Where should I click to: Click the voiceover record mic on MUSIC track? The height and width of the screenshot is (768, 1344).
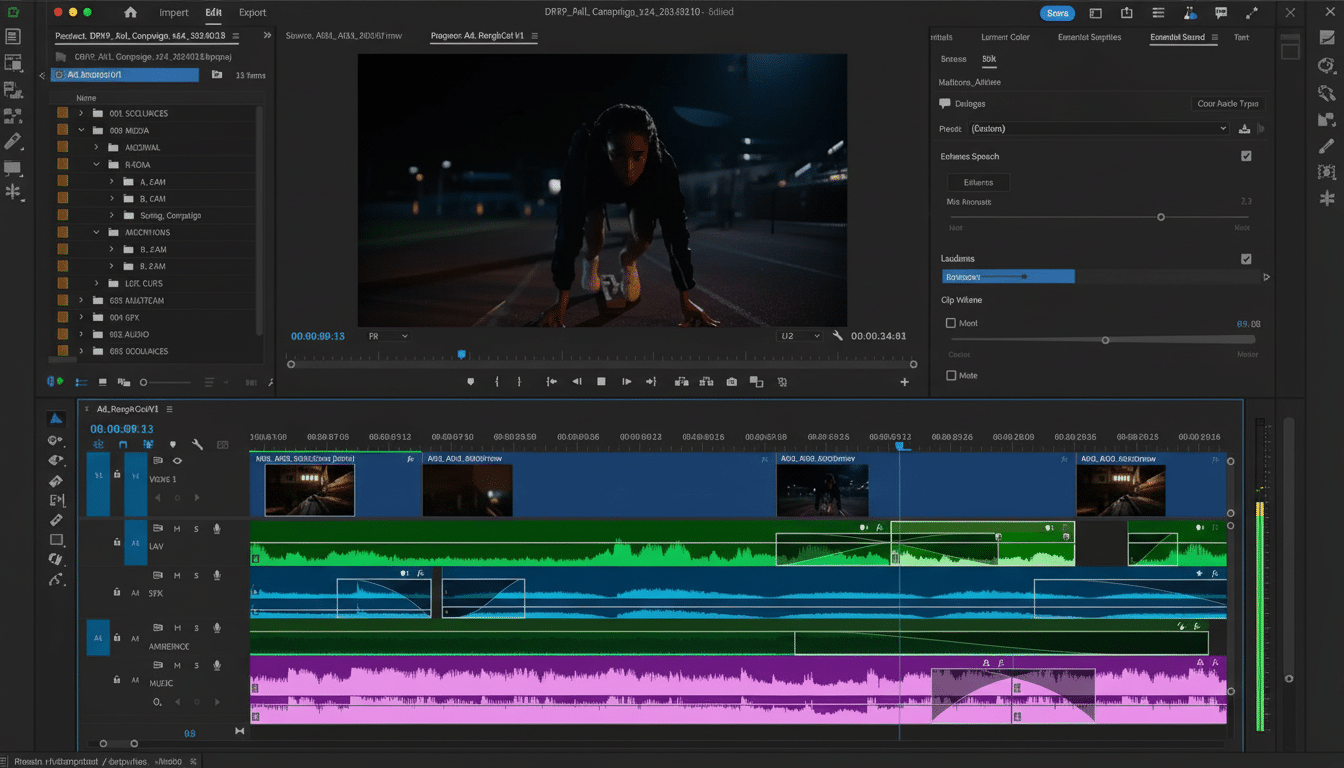217,665
